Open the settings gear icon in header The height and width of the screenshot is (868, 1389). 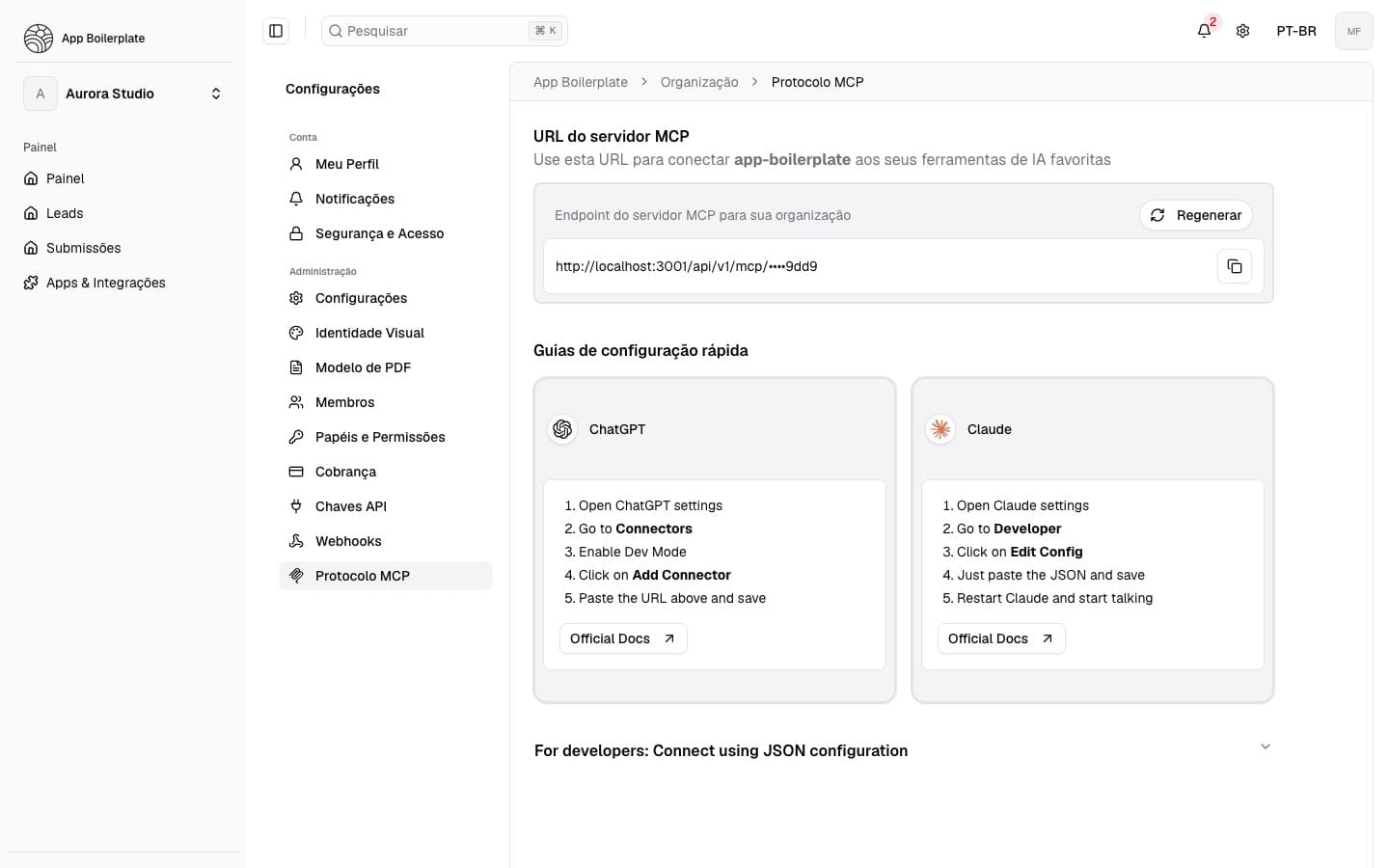1242,31
